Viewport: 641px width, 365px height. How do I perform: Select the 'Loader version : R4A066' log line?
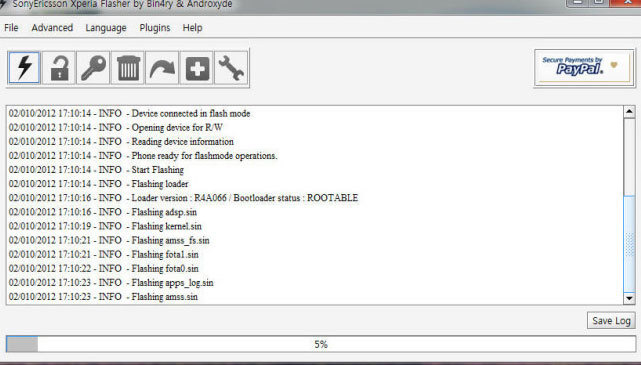[x=184, y=198]
